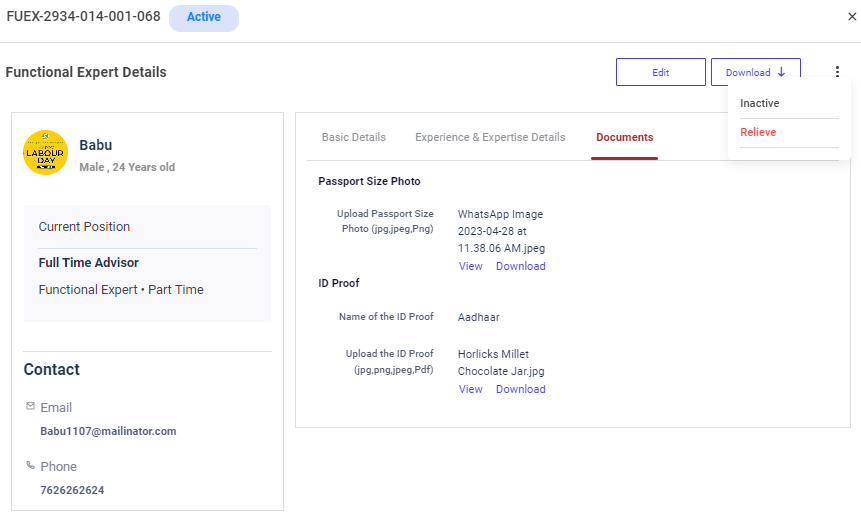The height and width of the screenshot is (525, 861).
Task: Click the phone icon in Contact
Action: point(30,466)
